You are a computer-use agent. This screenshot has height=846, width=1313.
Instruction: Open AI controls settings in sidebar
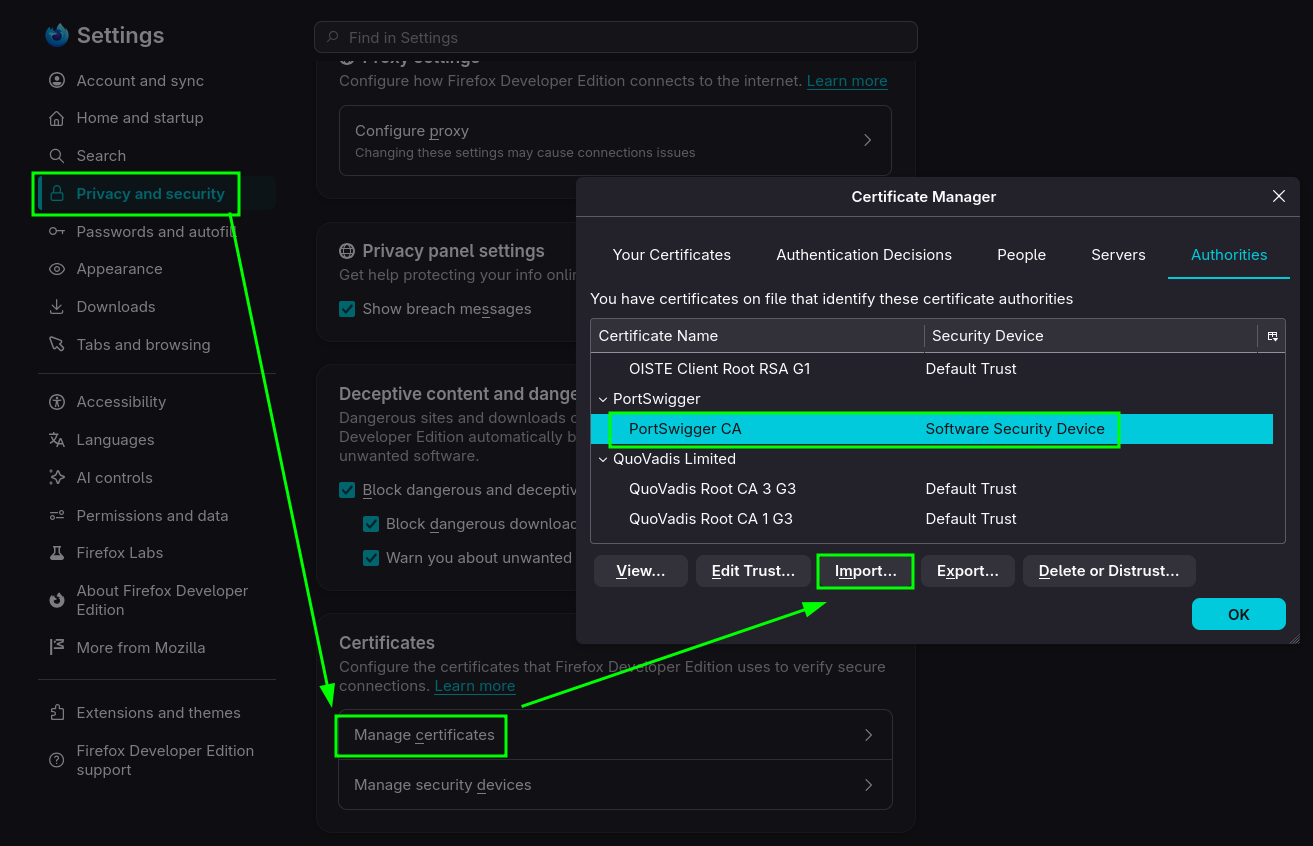point(114,478)
